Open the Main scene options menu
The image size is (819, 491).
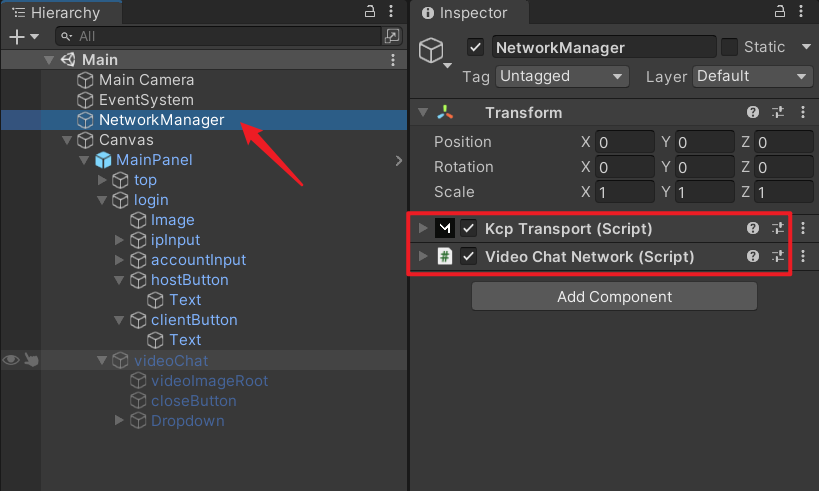coord(393,60)
